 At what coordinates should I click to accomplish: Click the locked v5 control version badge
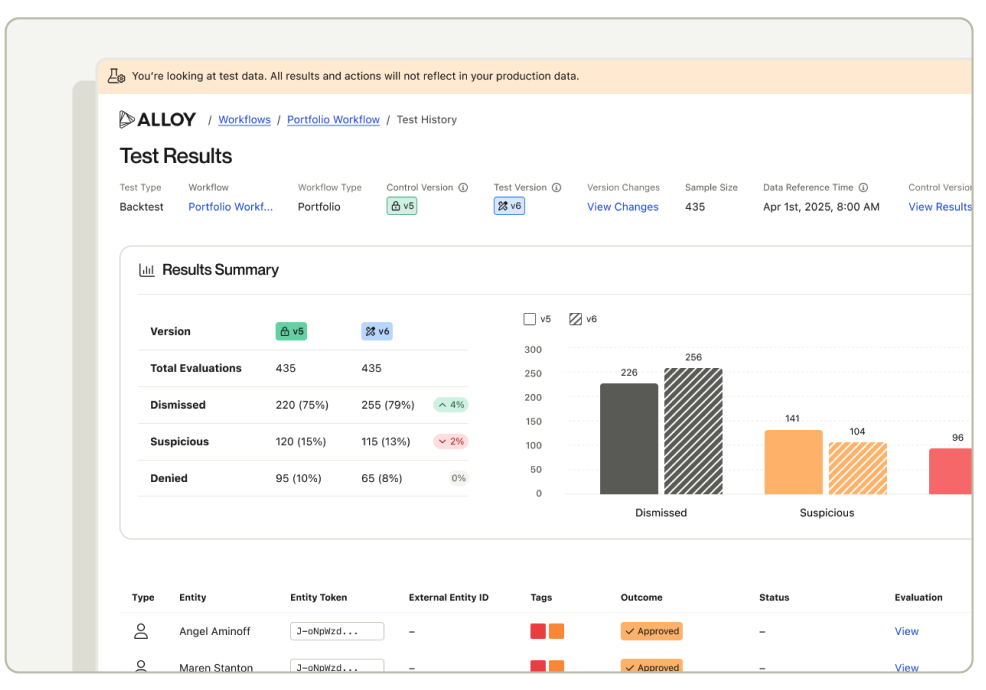coord(401,206)
